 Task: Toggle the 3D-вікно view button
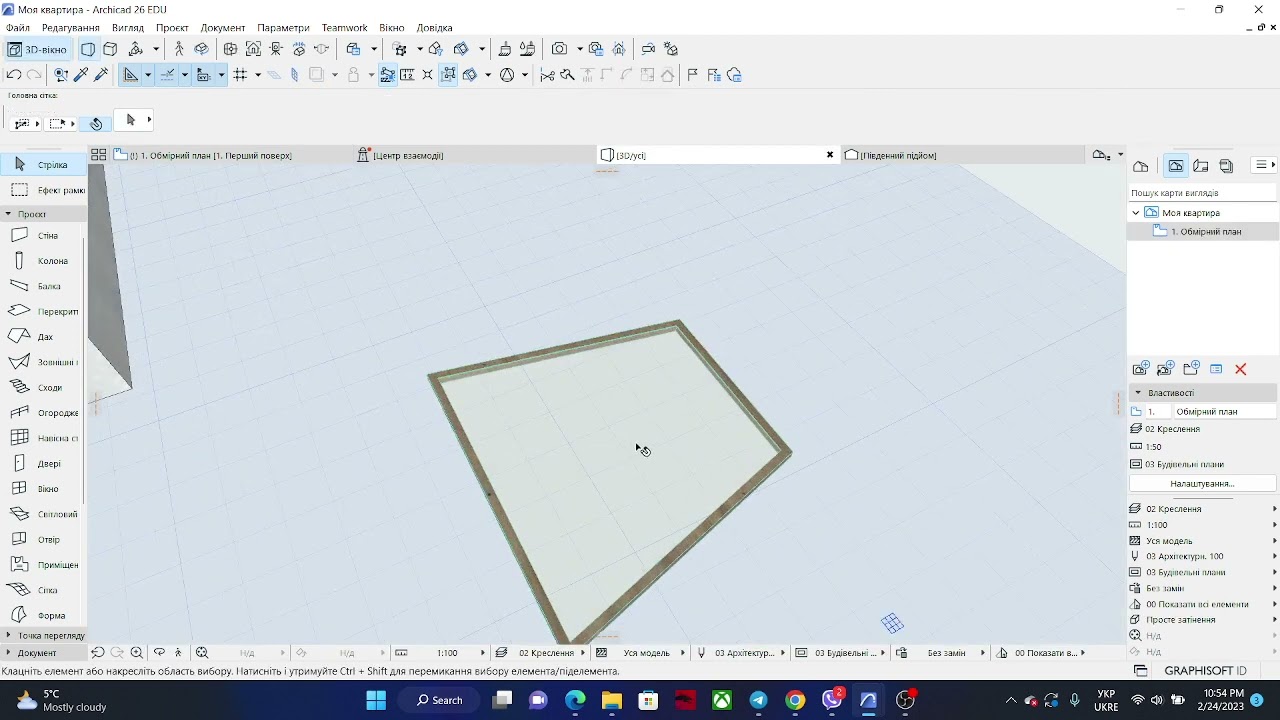[37, 49]
